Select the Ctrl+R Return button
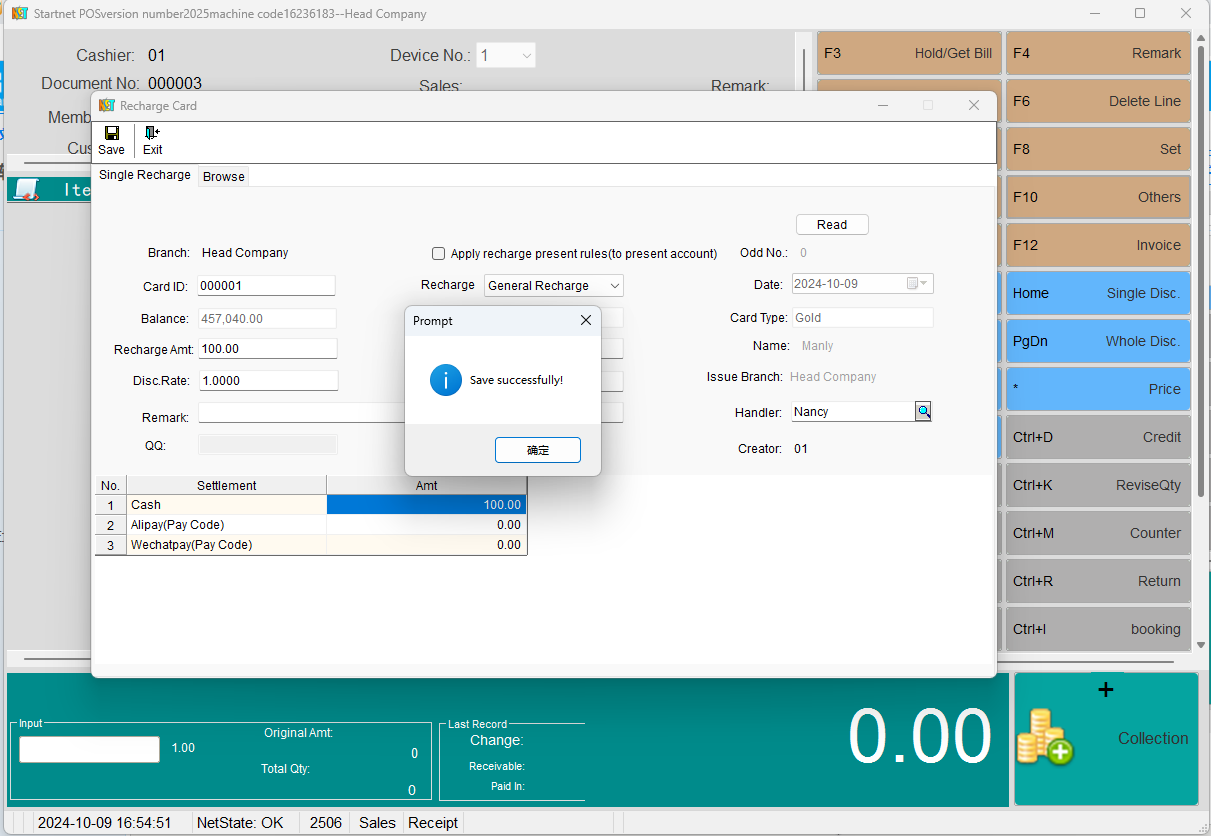The image size is (1211, 836). click(x=1098, y=581)
